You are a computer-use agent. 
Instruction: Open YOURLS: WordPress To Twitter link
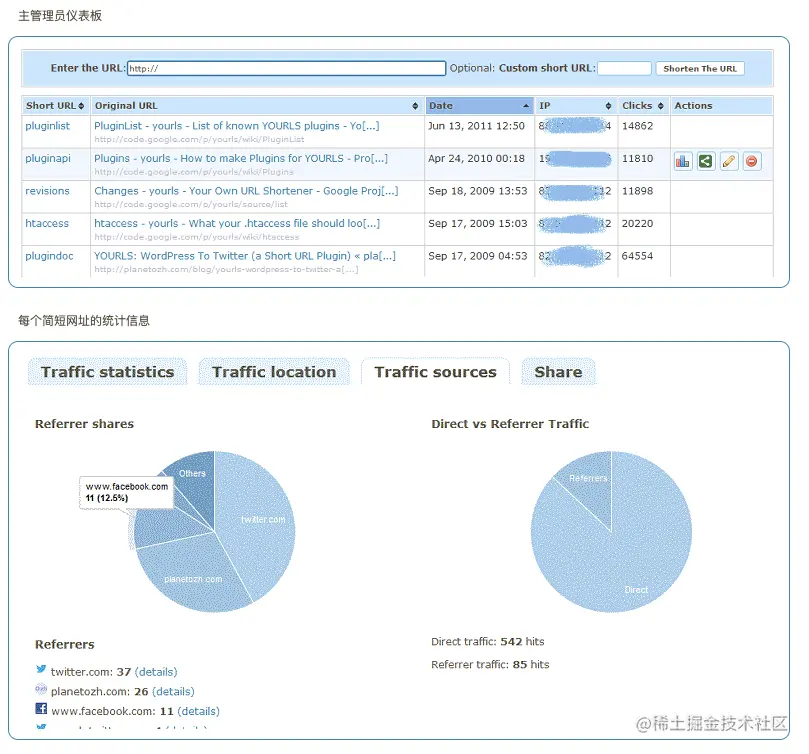[x=245, y=256]
